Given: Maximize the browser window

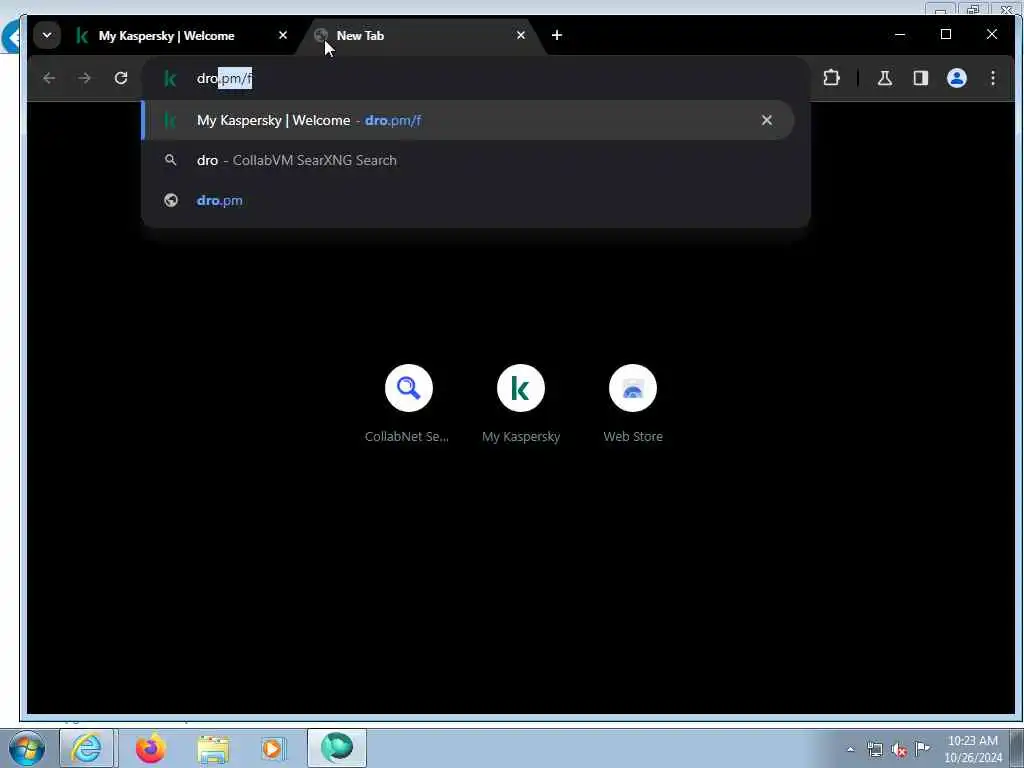Looking at the screenshot, I should coord(946,35).
